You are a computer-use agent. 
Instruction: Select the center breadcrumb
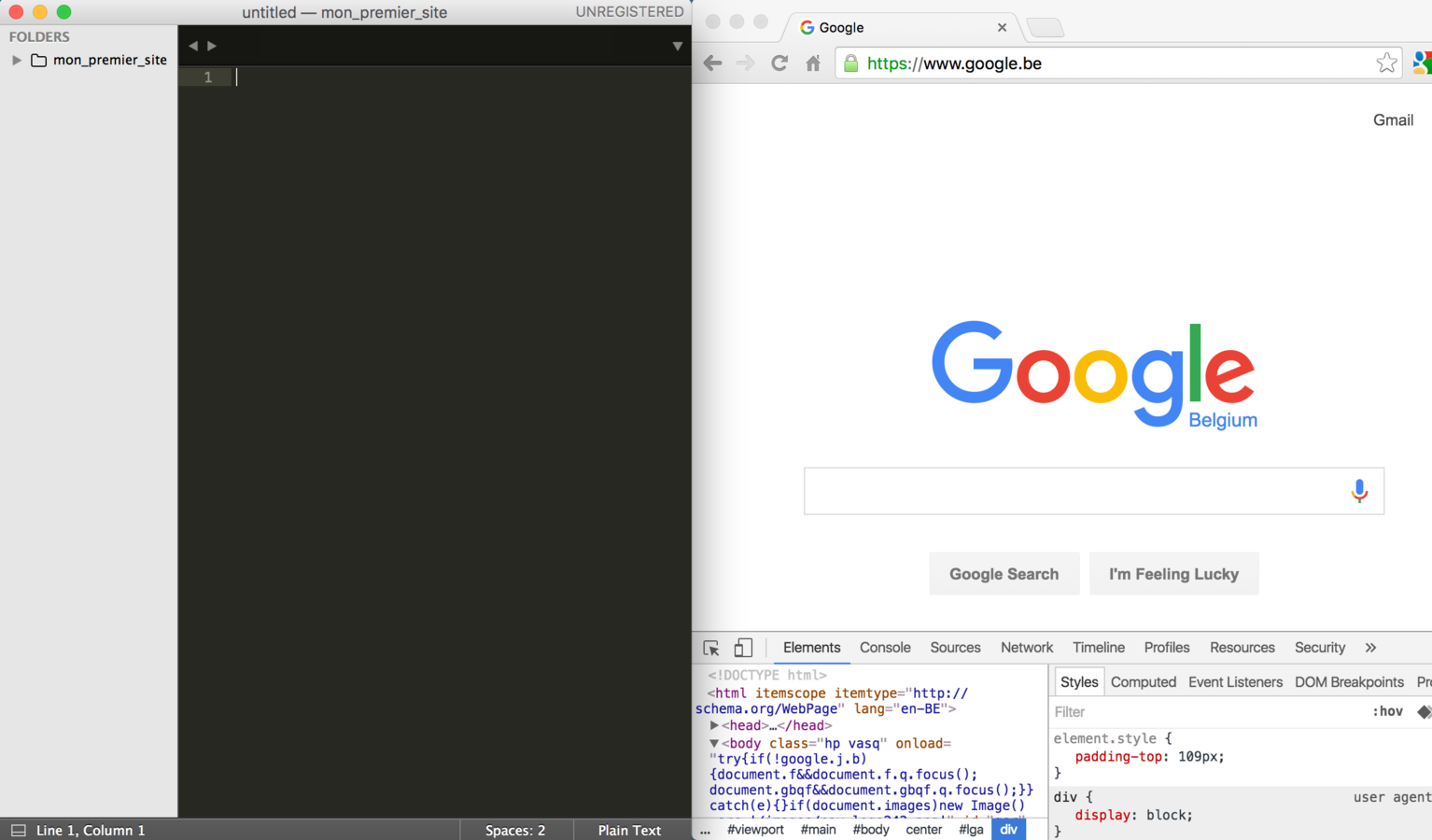click(x=923, y=830)
